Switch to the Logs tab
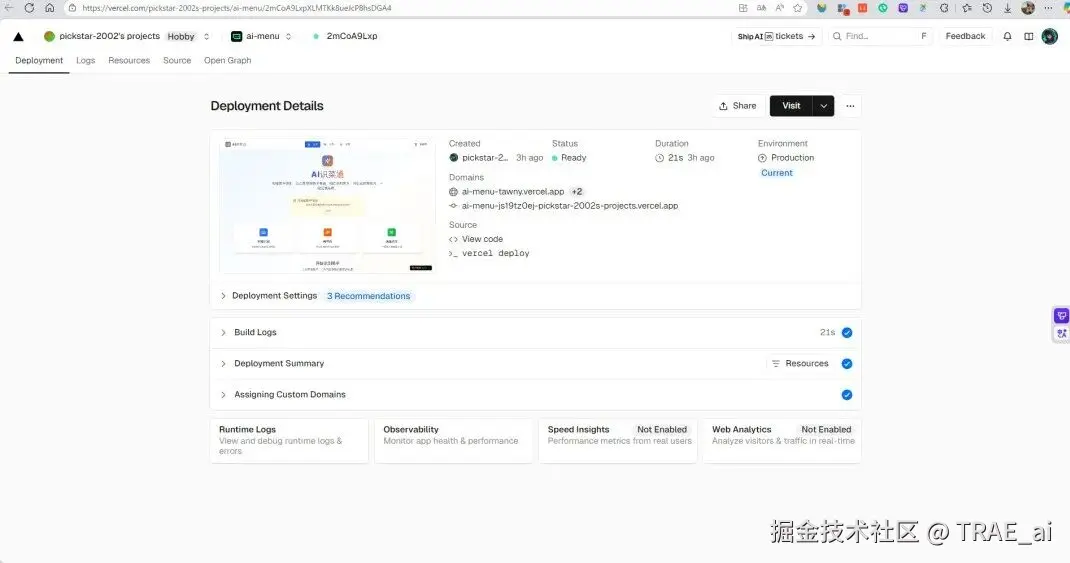 click(85, 60)
